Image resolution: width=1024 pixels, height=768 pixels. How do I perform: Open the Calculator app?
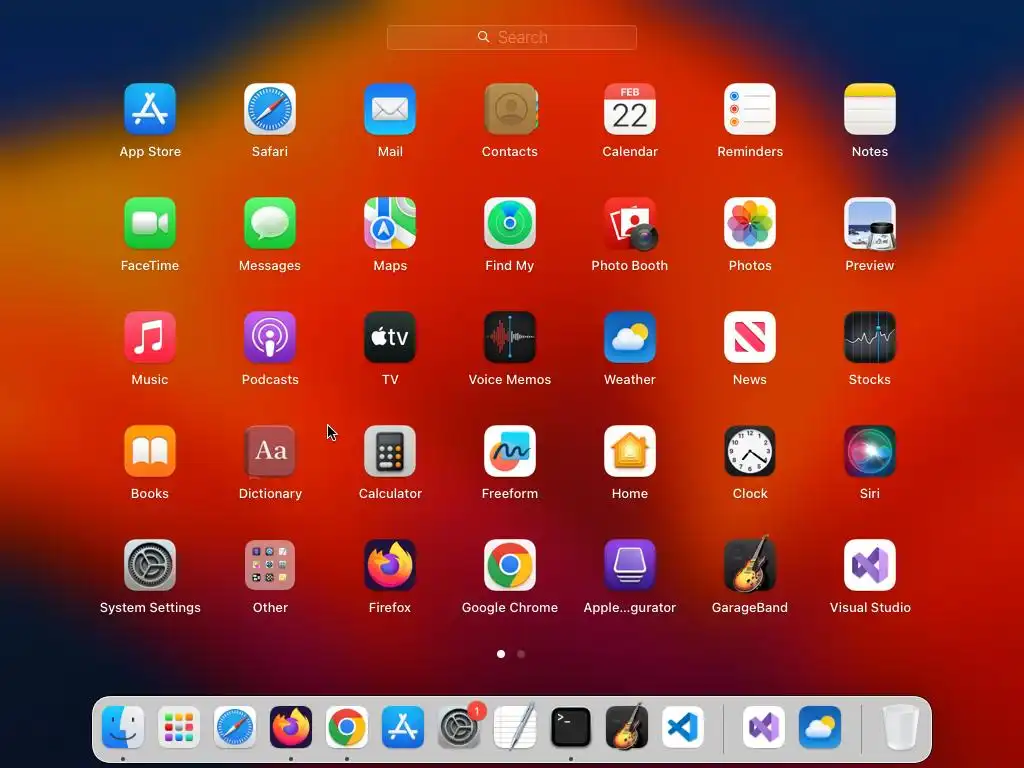(390, 451)
